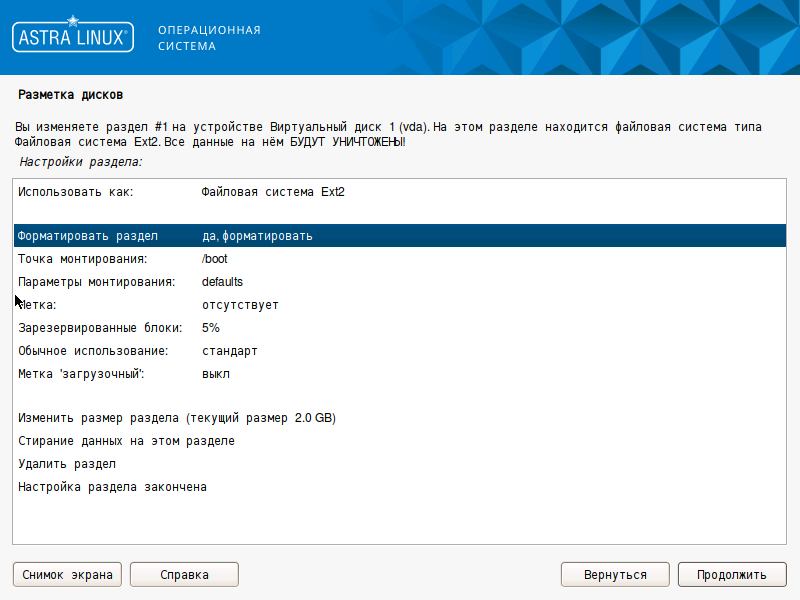Screen dimensions: 800x600
Task: Click the 'Разметка дисков' heading
Action: point(70,95)
